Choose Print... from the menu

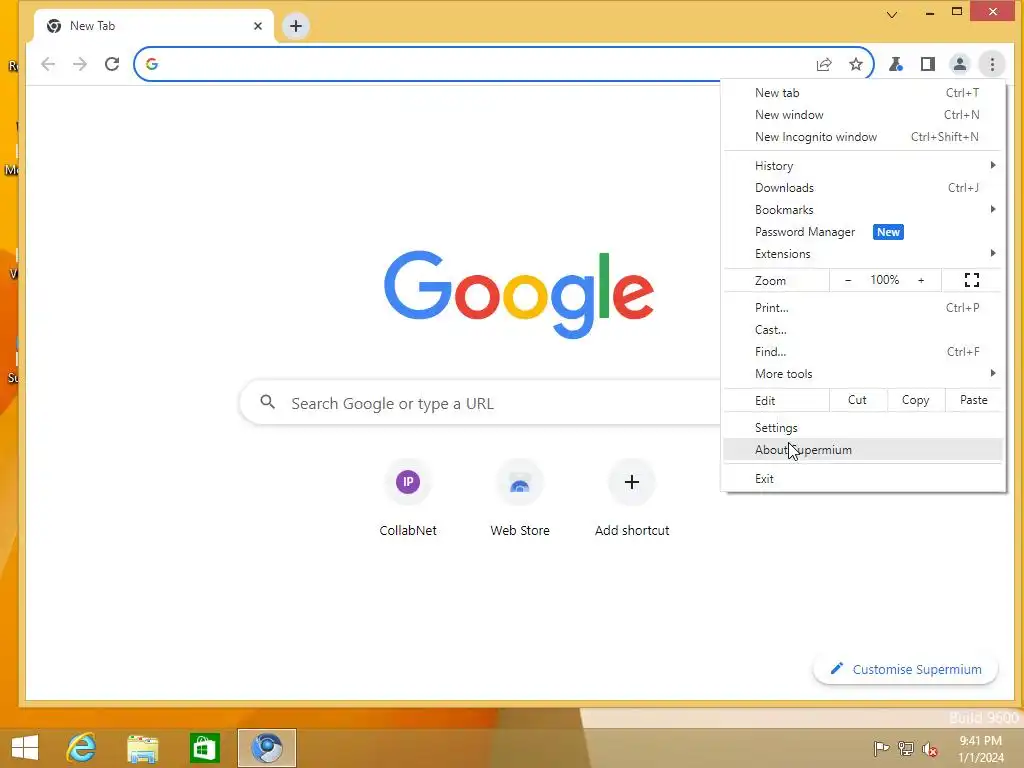pyautogui.click(x=863, y=308)
